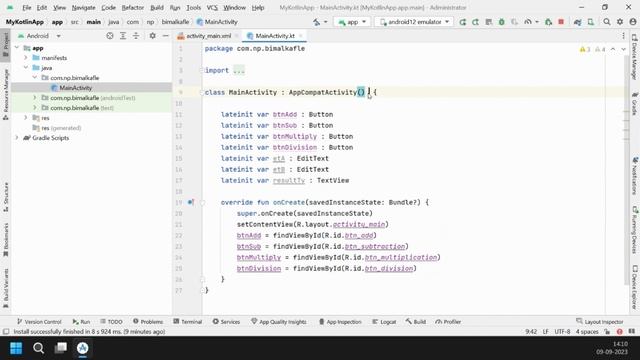Open the Layout Inspector tool window
This screenshot has width=640, height=360.
click(600, 322)
